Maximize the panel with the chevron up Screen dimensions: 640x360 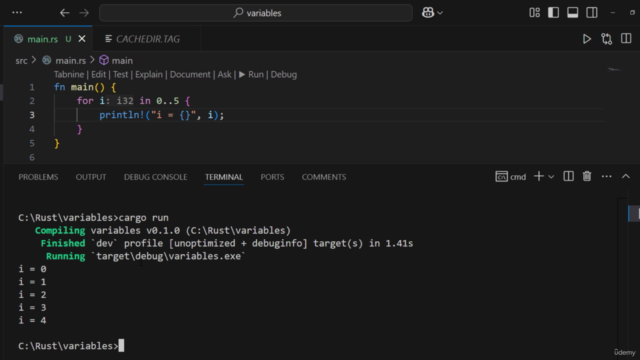tap(626, 176)
